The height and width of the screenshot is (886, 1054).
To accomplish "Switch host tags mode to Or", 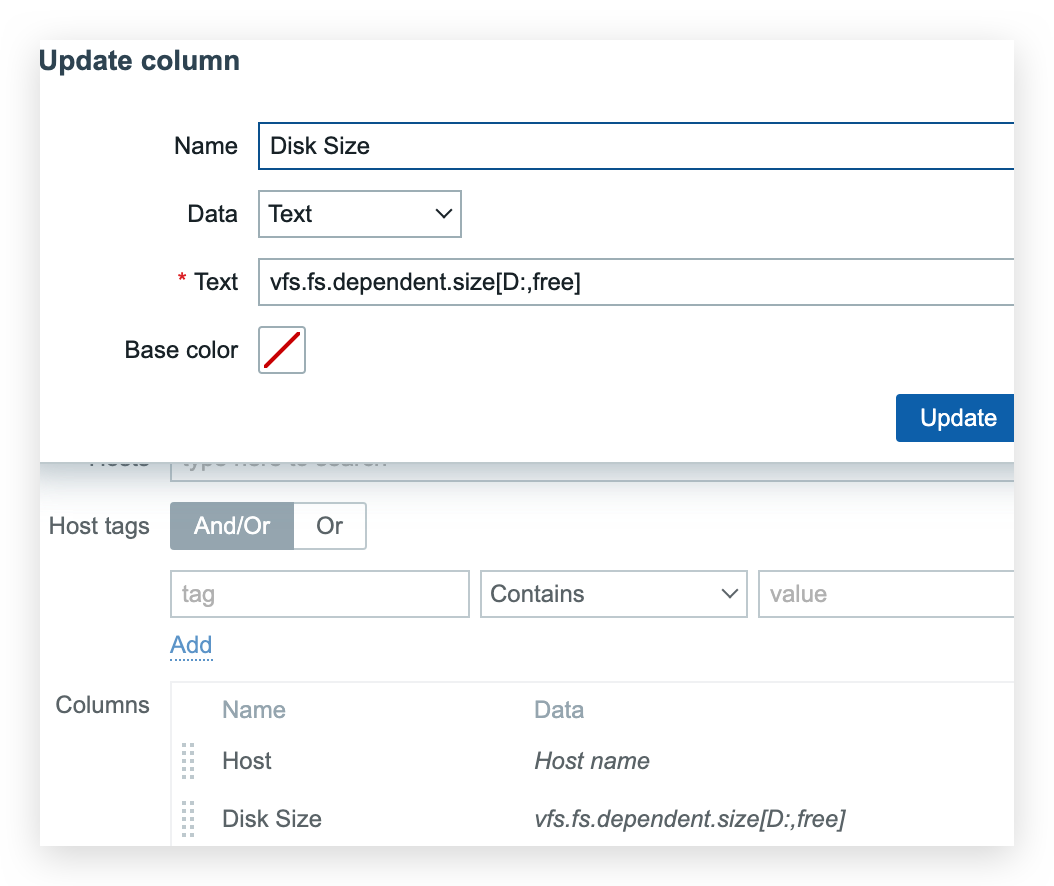I will (x=330, y=526).
